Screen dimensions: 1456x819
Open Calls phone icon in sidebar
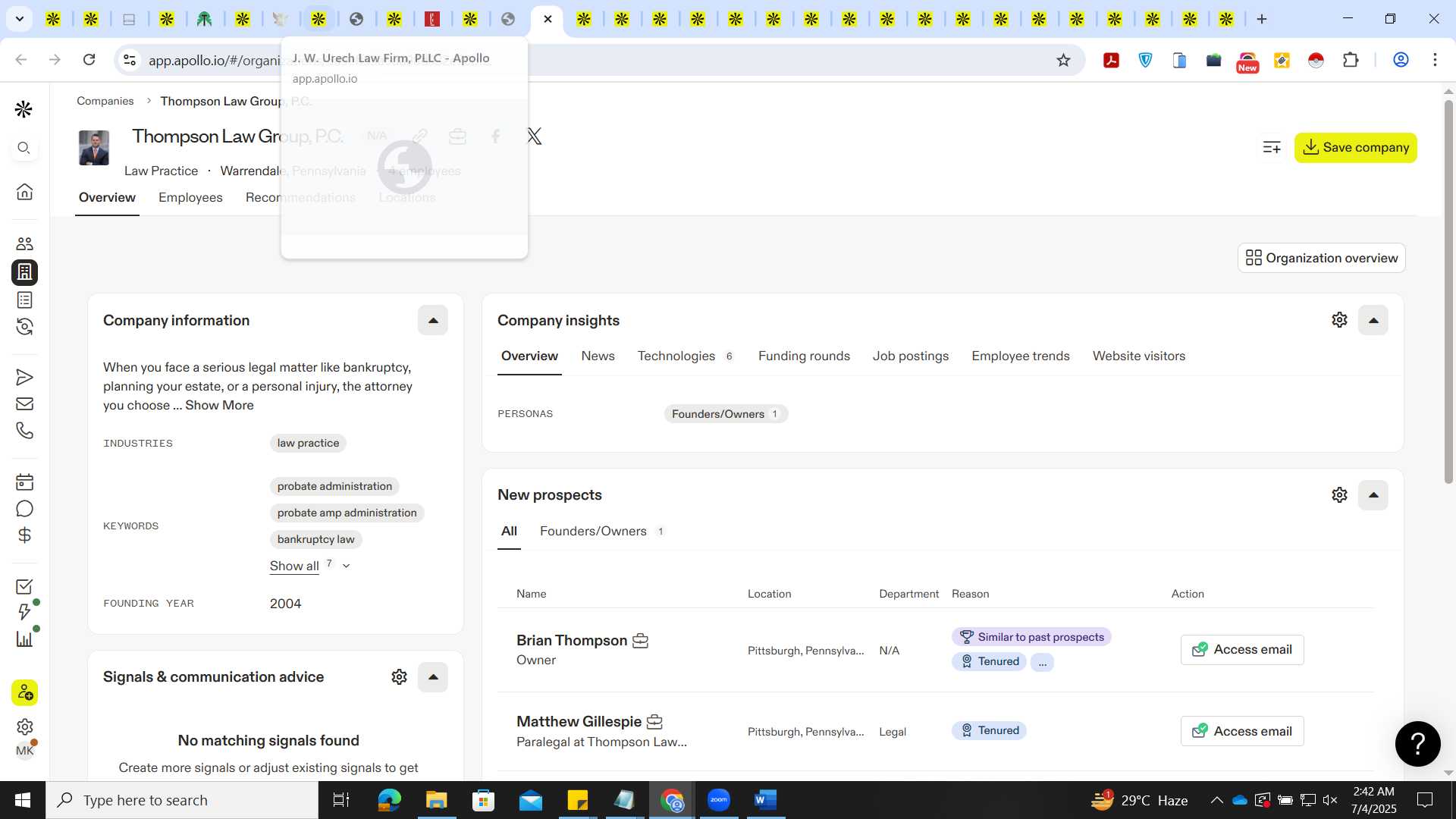coord(24,431)
